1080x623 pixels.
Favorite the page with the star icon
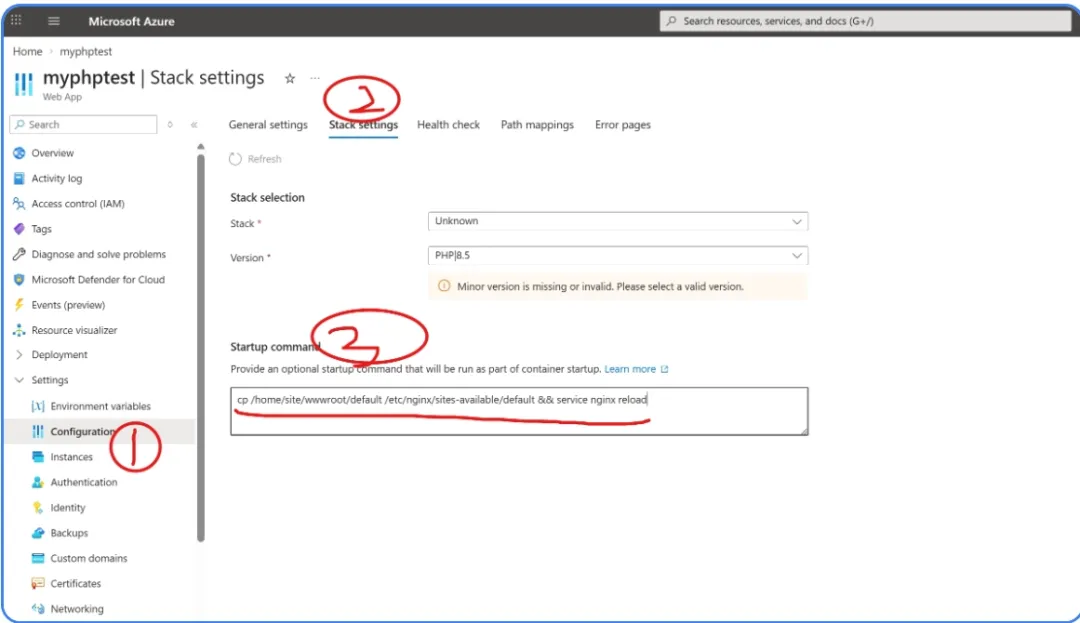290,78
